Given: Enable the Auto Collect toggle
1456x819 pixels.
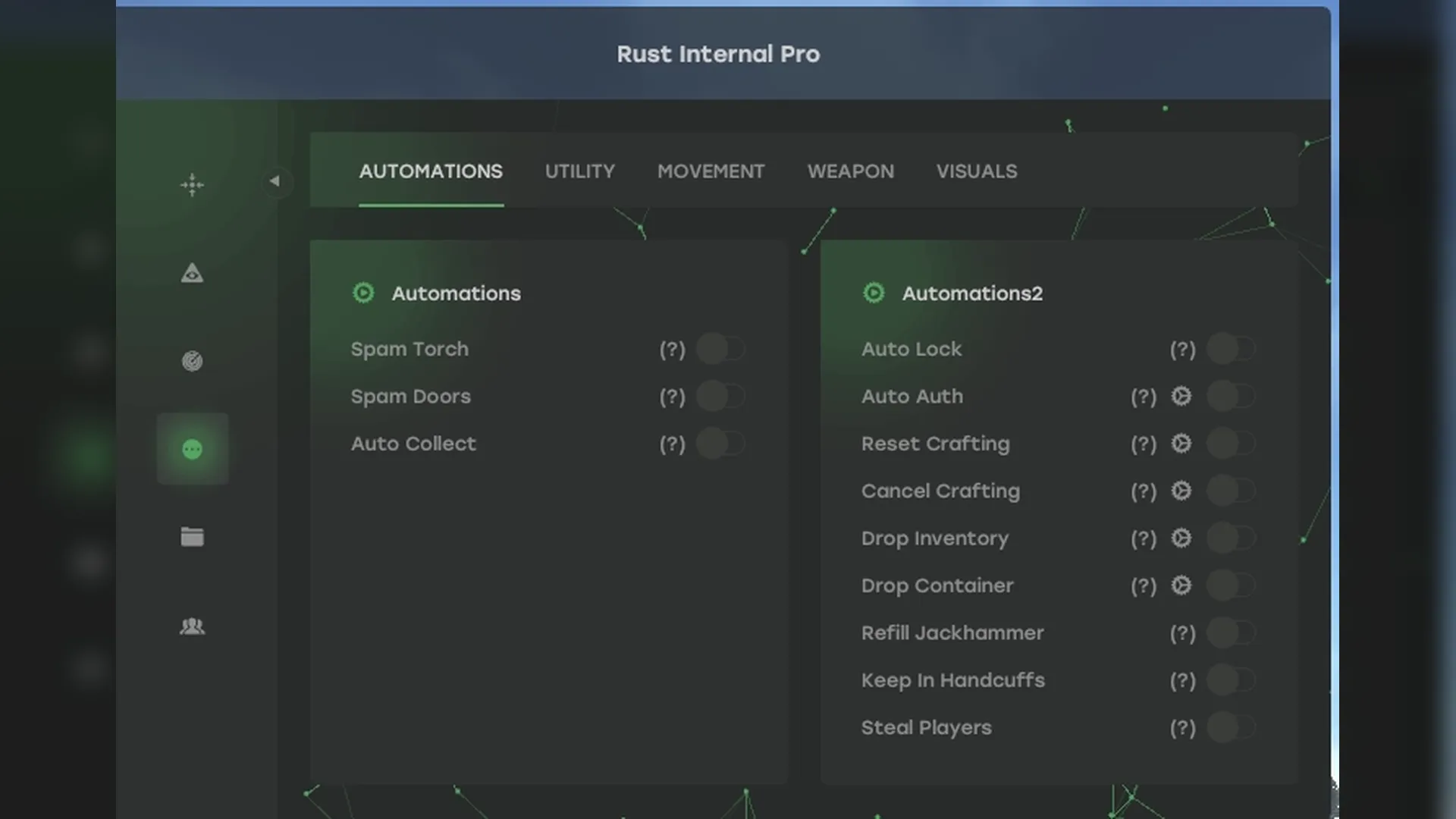Looking at the screenshot, I should [720, 444].
